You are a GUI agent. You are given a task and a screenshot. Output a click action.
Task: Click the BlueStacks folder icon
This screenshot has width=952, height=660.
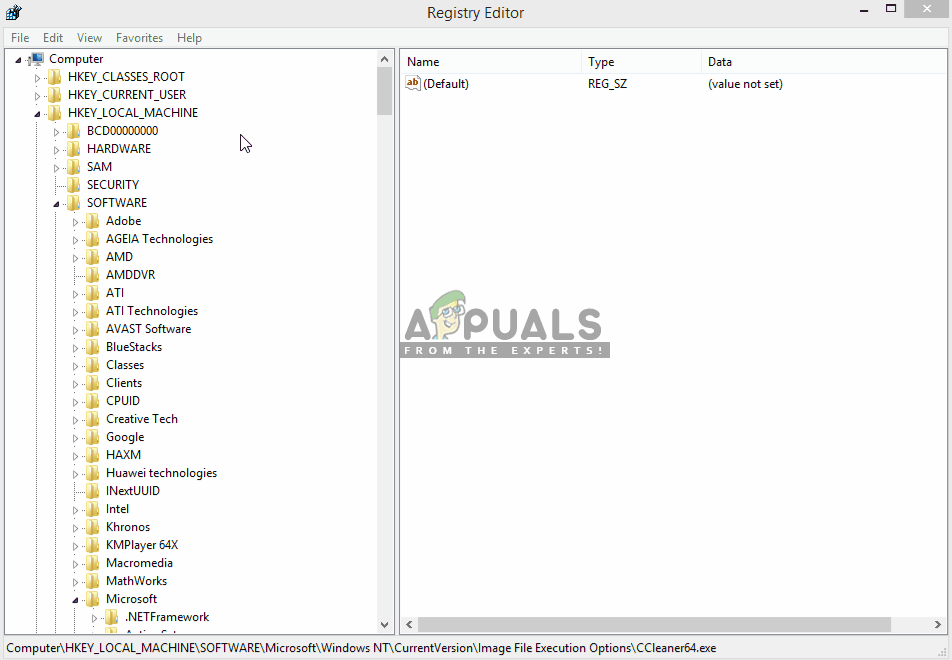pos(92,347)
